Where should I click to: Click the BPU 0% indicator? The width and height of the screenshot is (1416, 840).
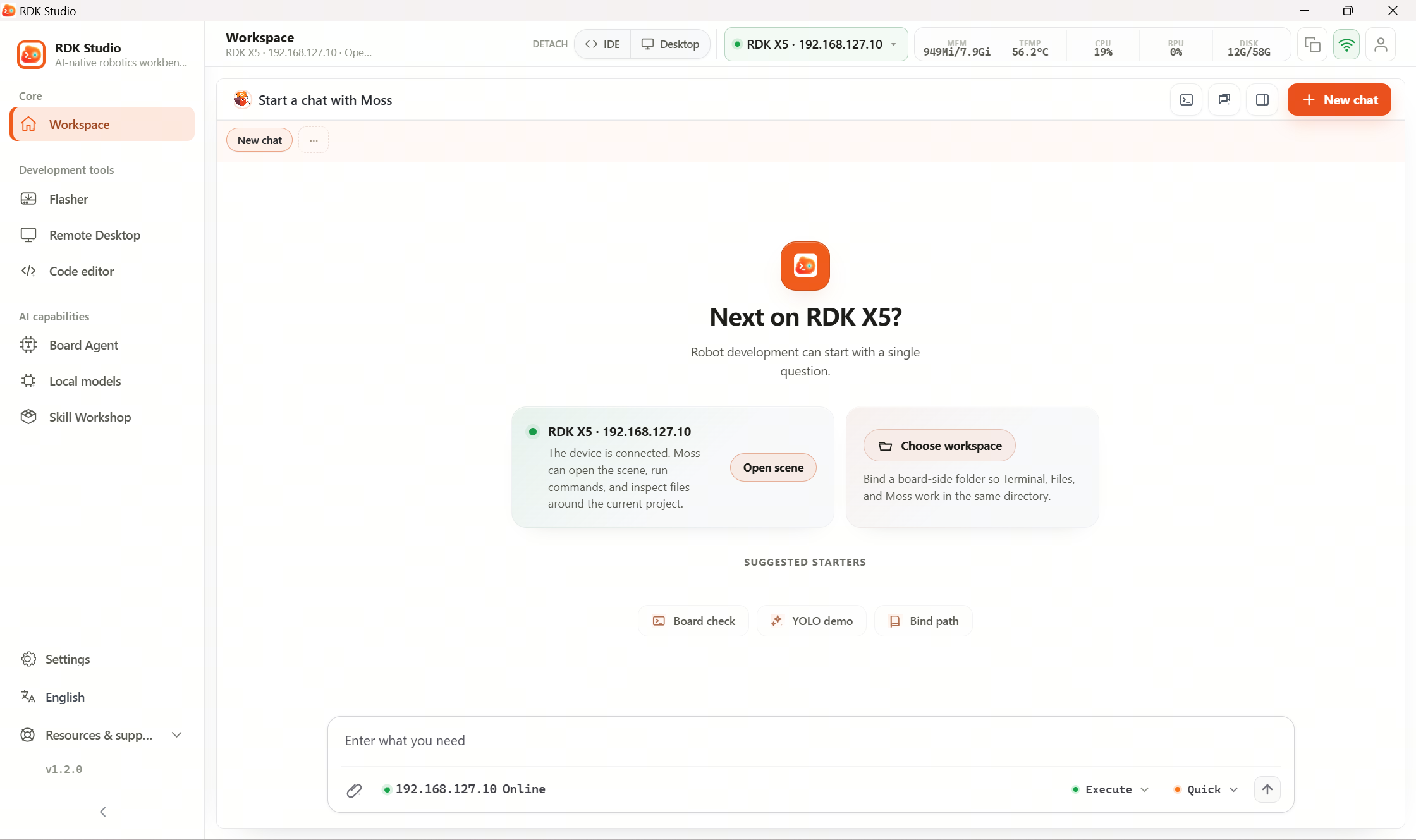pyautogui.click(x=1176, y=48)
